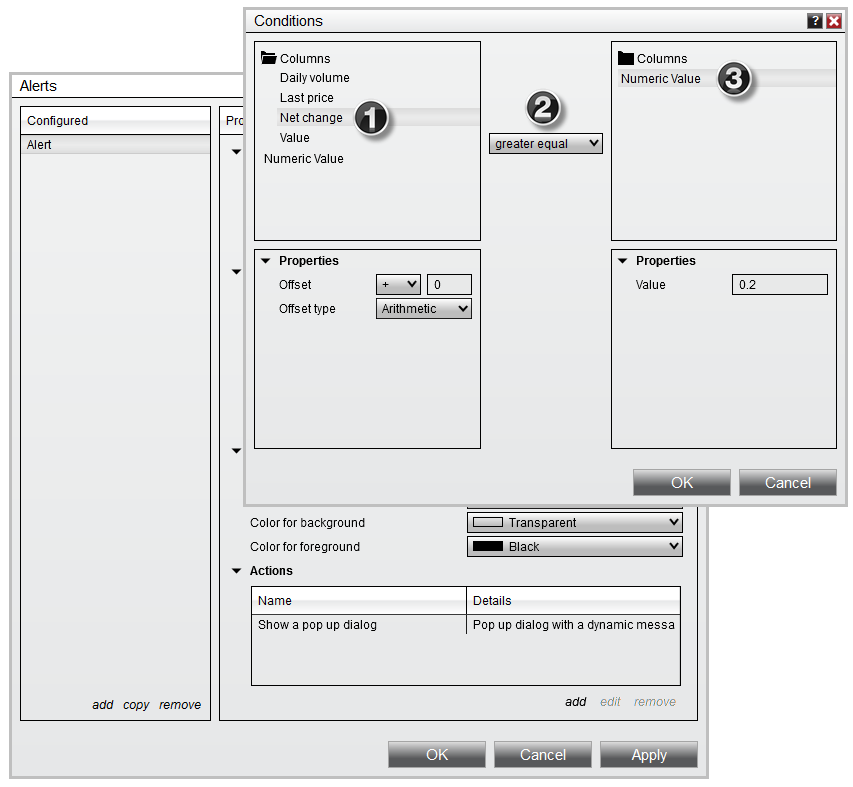Open the greater equal operator dropdown
Screen dimensions: 853x787
point(546,144)
